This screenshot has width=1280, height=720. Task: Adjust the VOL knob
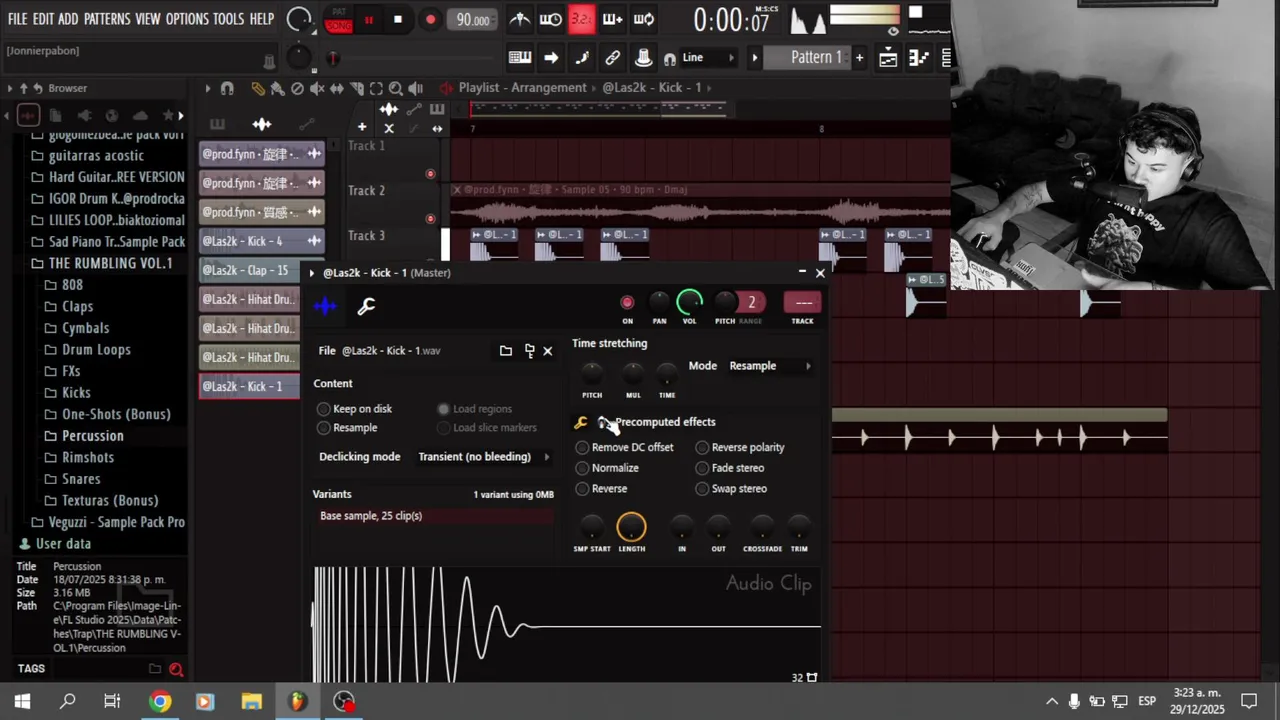[x=689, y=302]
